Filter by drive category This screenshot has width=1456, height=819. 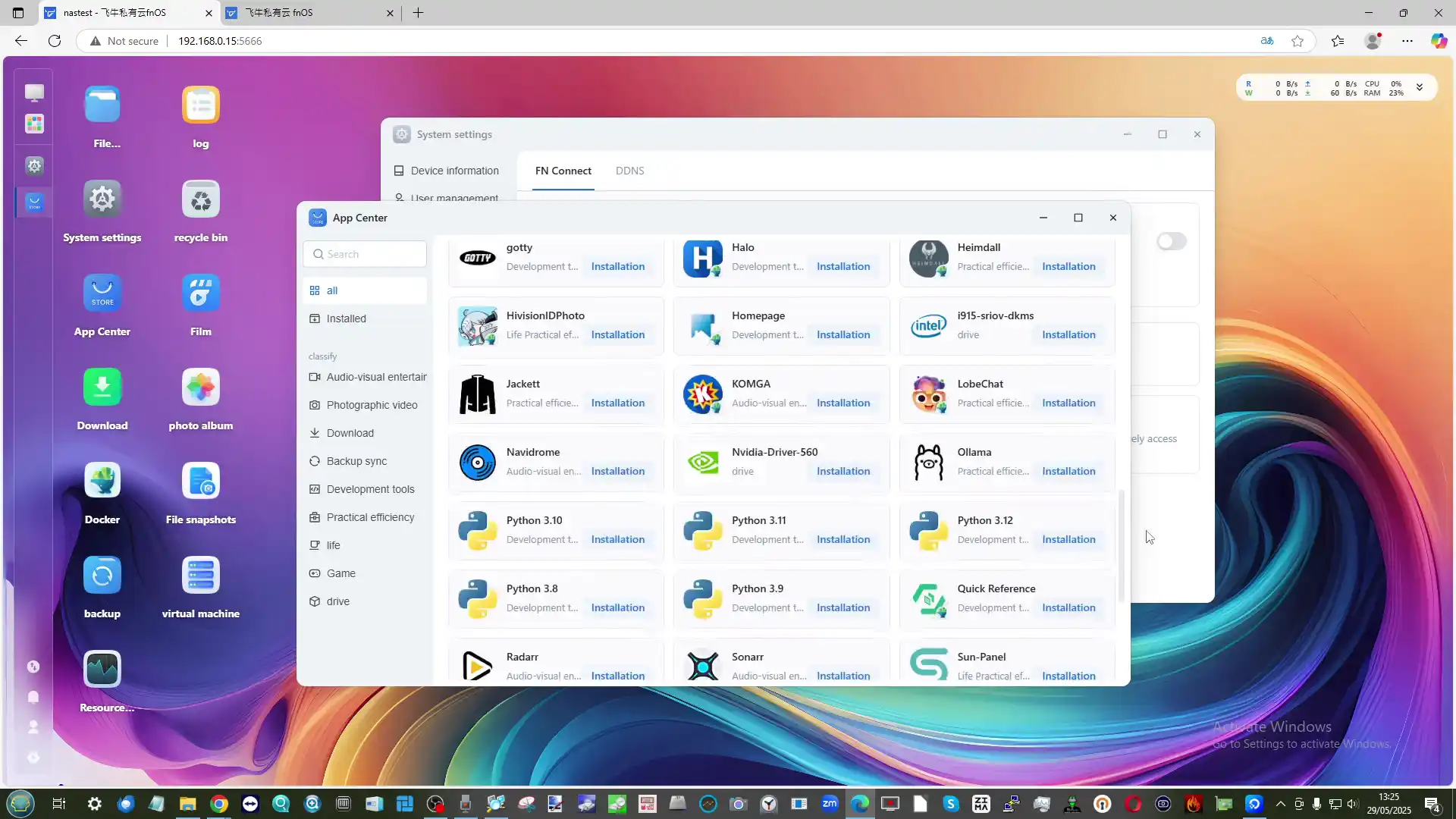point(365,601)
